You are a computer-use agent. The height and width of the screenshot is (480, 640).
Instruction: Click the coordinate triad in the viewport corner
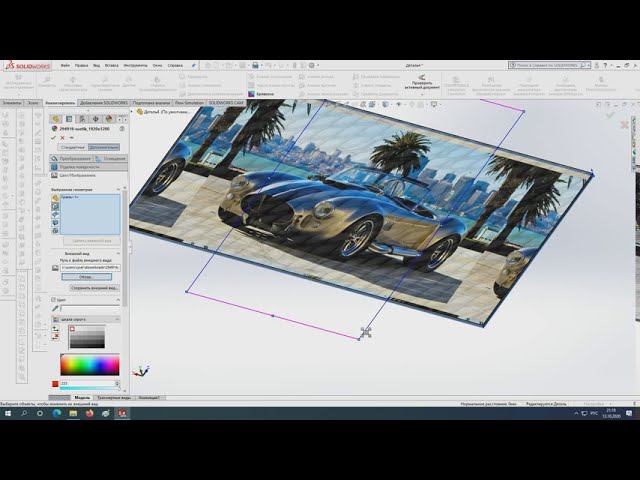(x=141, y=371)
